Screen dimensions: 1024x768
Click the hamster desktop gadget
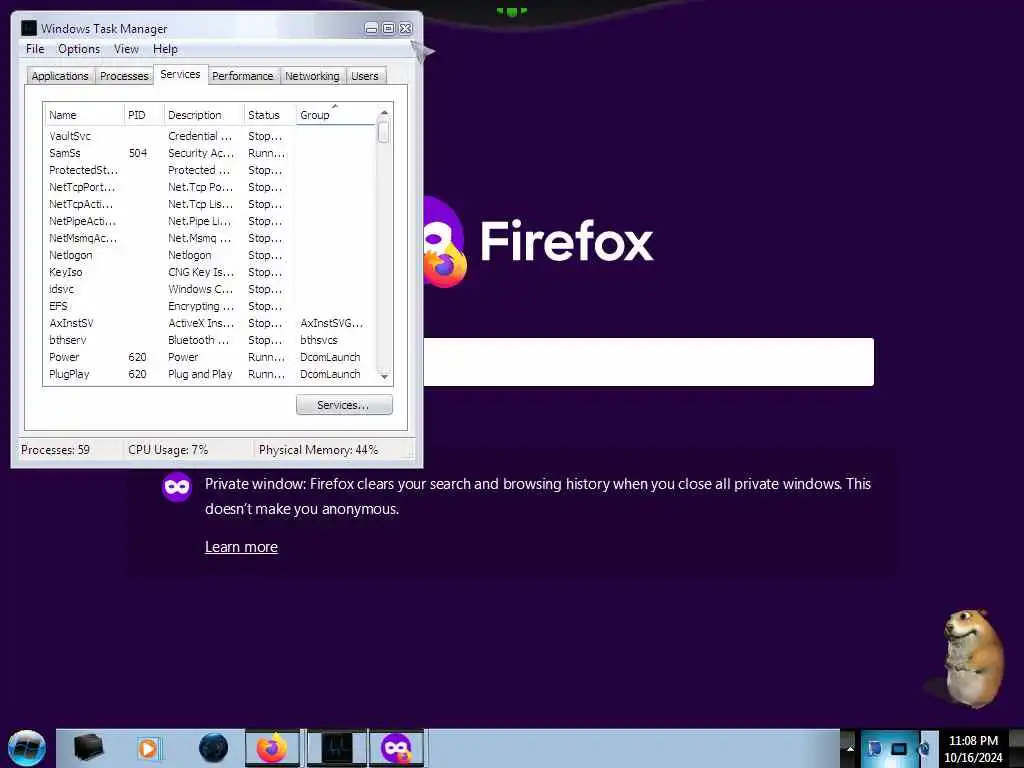pyautogui.click(x=972, y=658)
